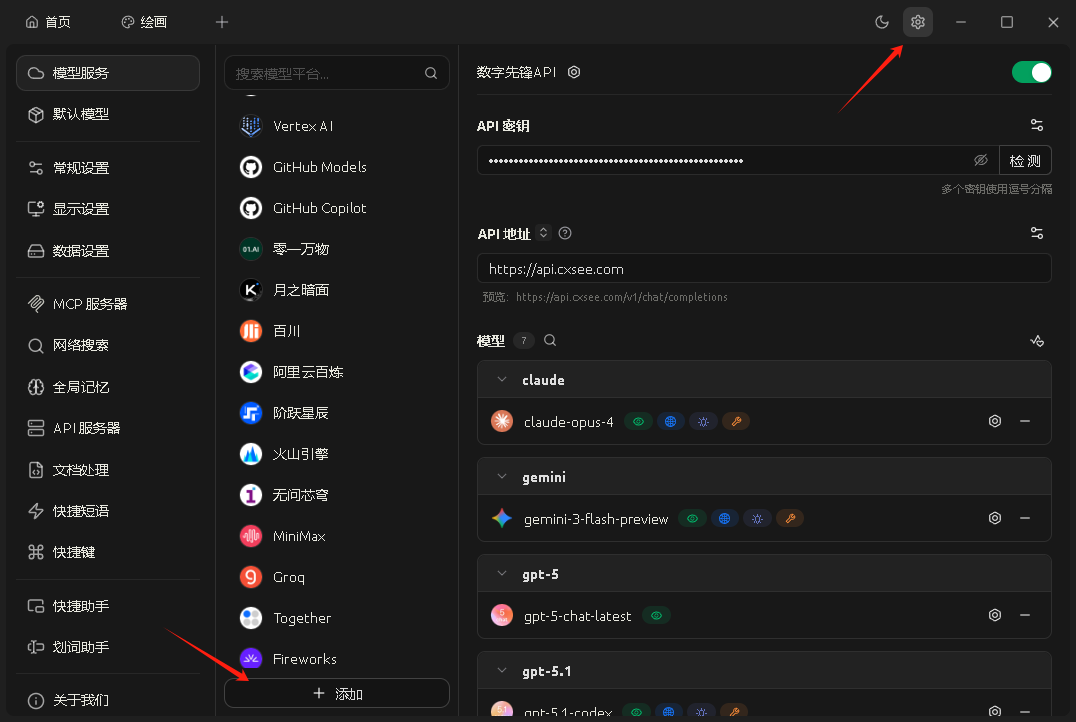Open settings gear in title bar
Screen dimensions: 1076x722
coord(917,22)
